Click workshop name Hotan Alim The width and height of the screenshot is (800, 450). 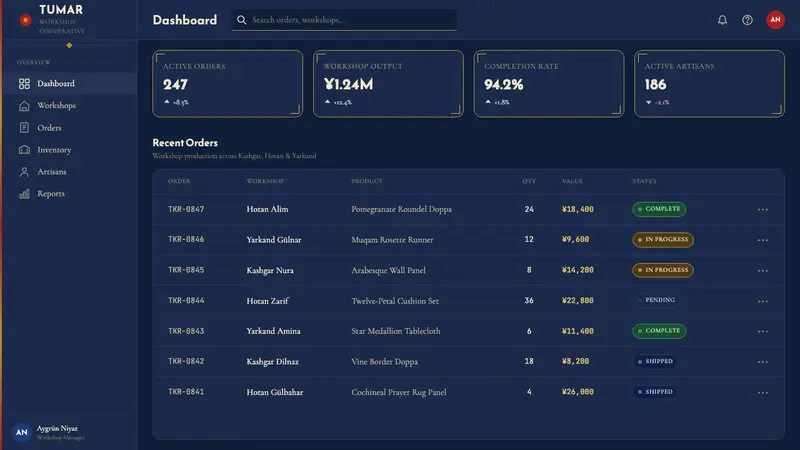(x=267, y=209)
